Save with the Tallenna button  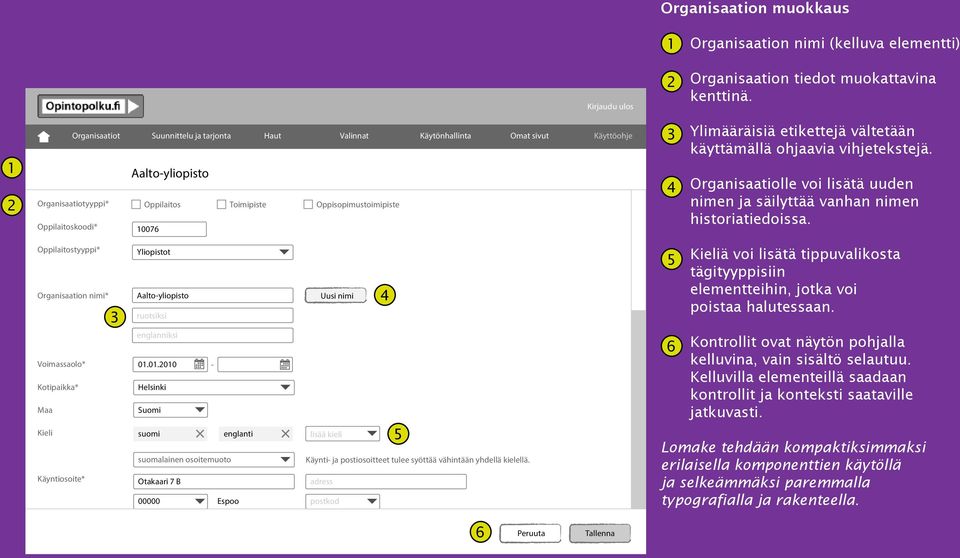pyautogui.click(x=599, y=533)
